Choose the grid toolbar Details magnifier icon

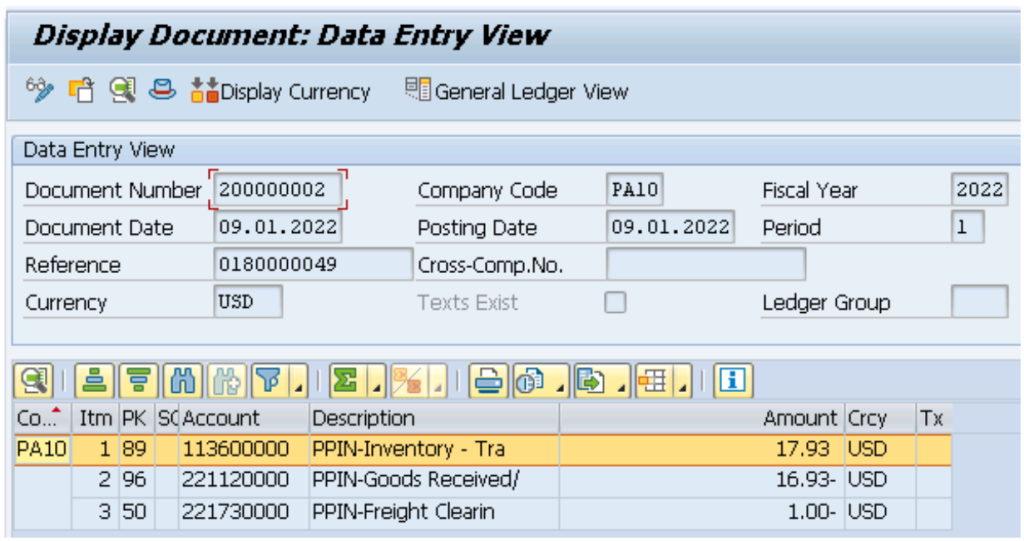[34, 381]
